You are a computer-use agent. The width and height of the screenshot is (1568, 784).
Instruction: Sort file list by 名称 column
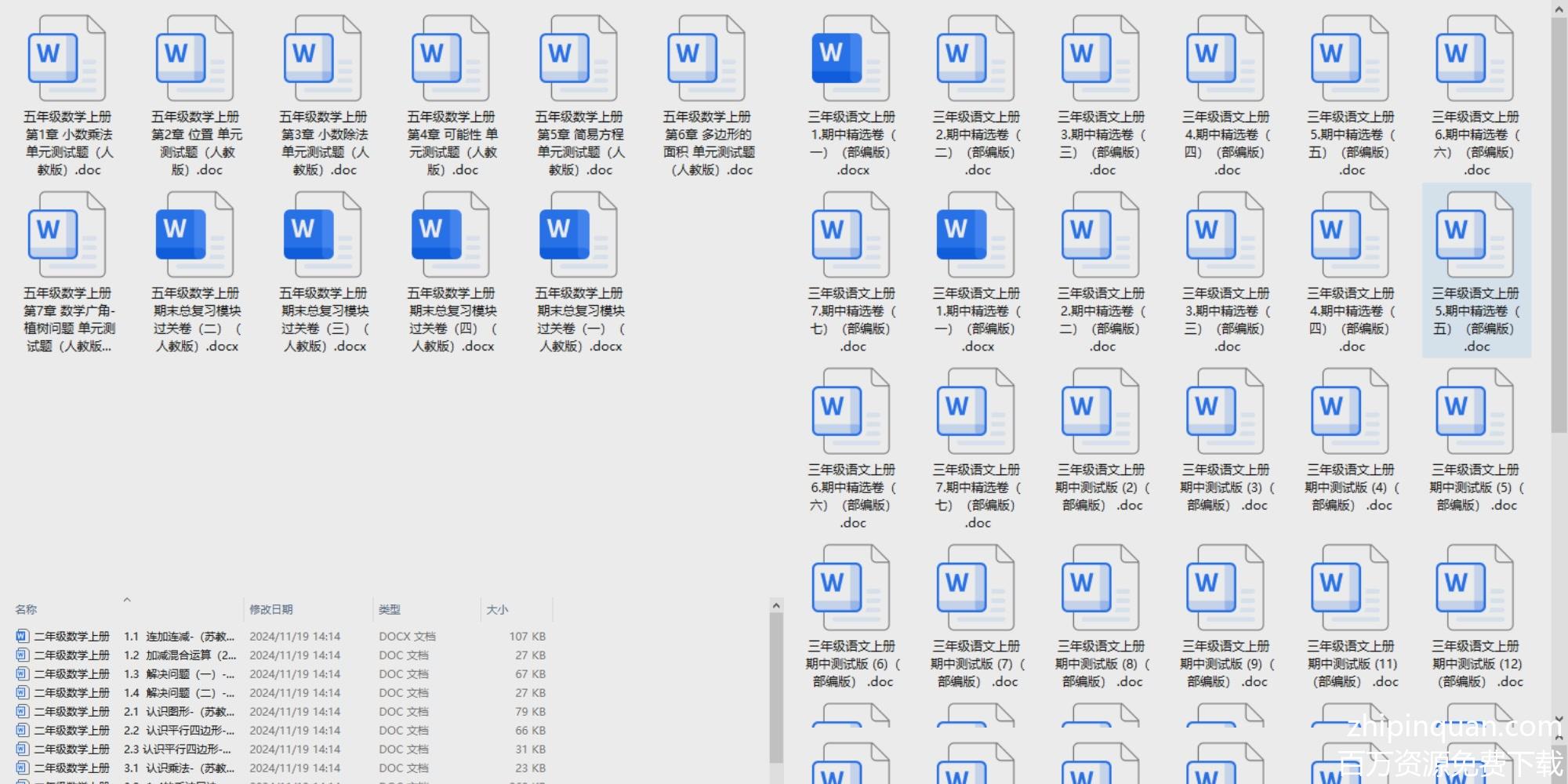[x=26, y=610]
